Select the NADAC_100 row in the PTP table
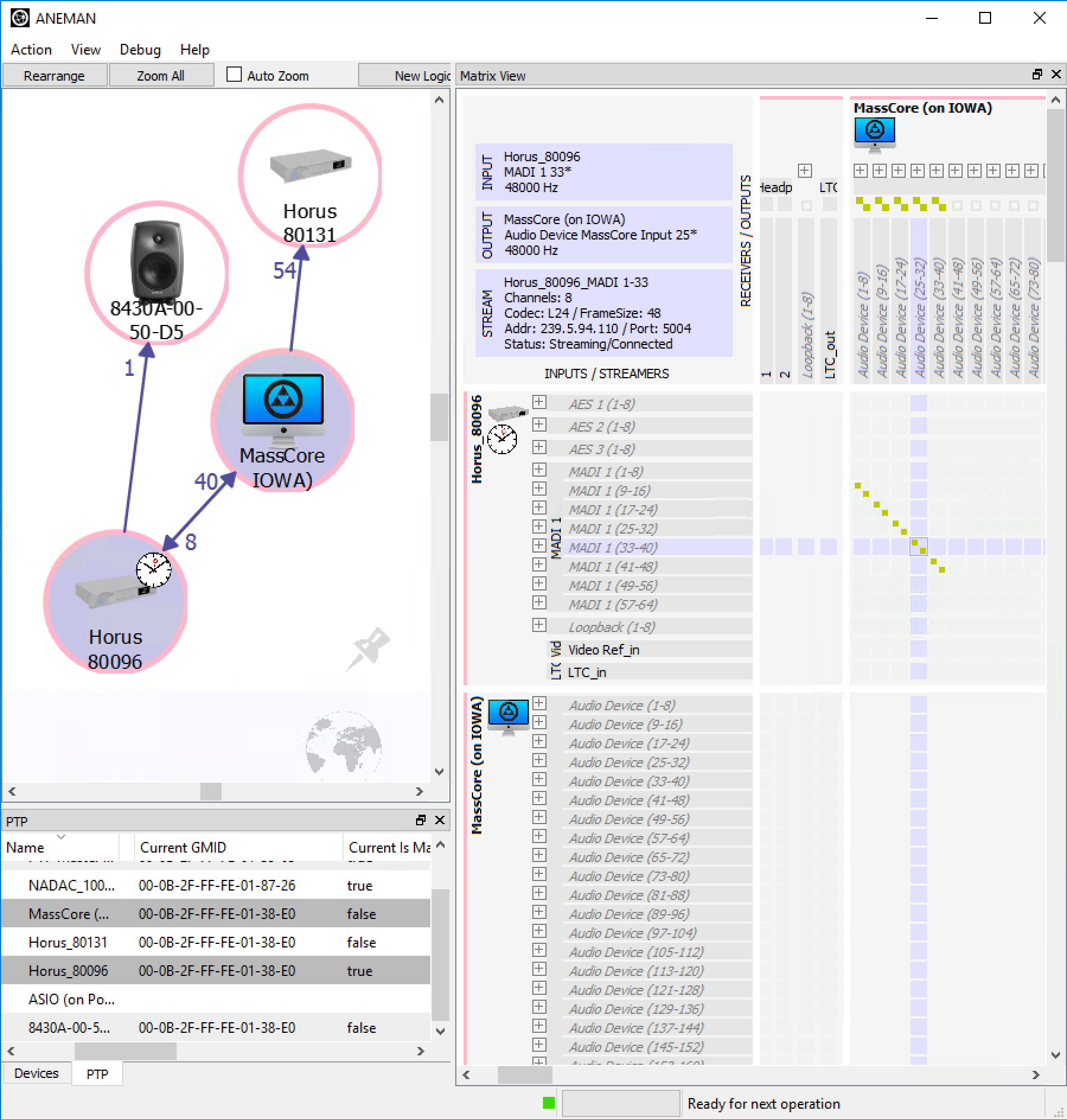 (x=216, y=885)
